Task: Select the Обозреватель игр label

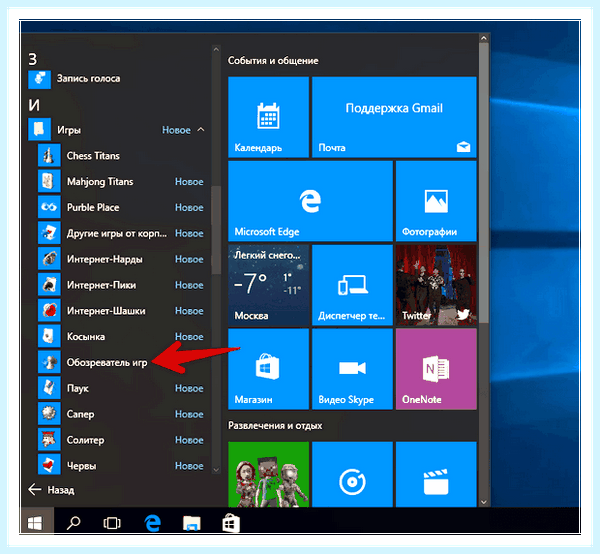Action: 107,363
